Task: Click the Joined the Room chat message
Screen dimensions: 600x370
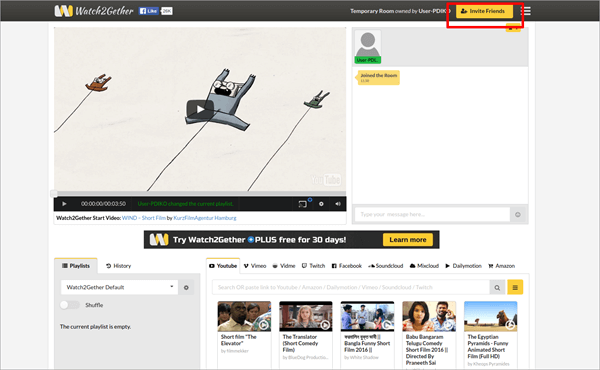Action: click(378, 77)
